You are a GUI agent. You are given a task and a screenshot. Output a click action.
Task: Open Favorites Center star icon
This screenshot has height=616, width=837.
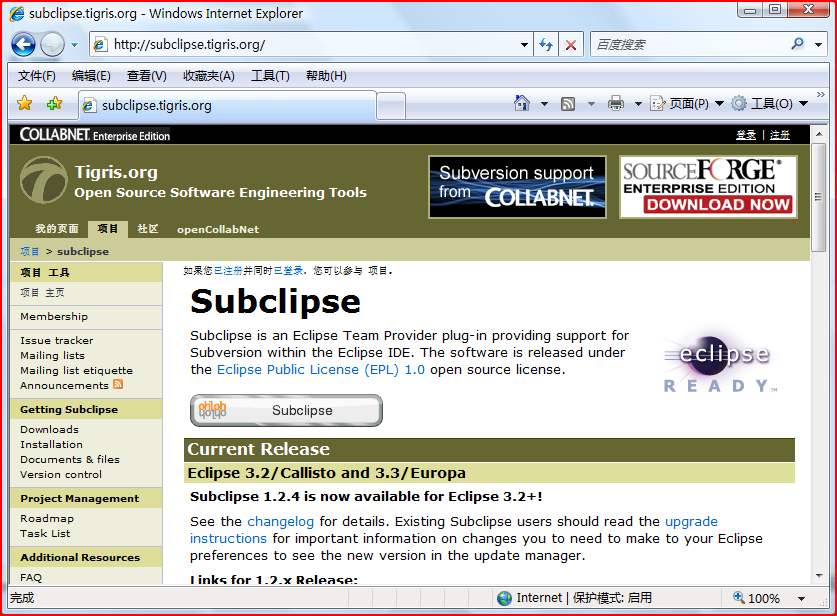click(x=25, y=103)
